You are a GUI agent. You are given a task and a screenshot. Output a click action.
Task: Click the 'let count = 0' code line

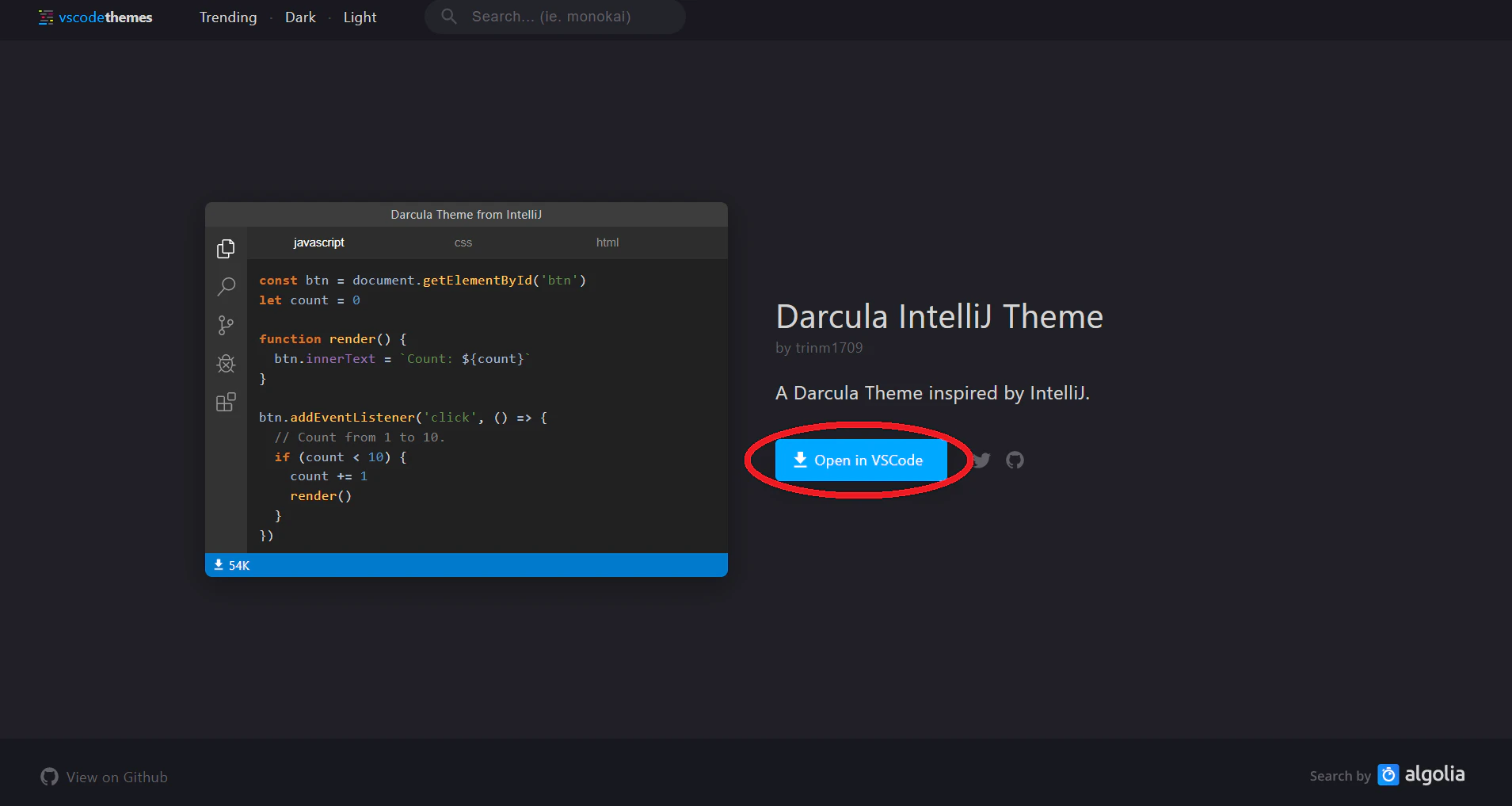[x=310, y=300]
